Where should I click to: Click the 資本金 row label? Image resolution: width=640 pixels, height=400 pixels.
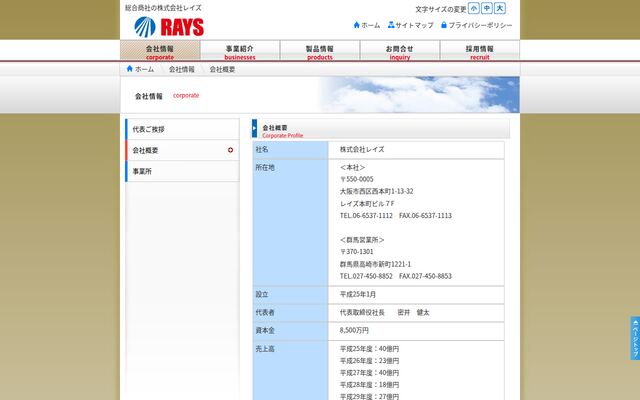(265, 330)
